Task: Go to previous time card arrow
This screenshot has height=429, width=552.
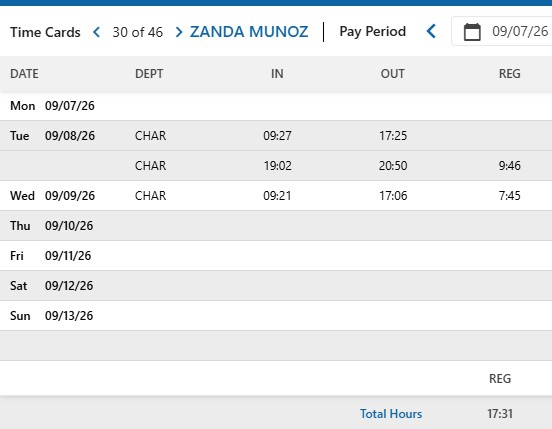Action: point(96,32)
